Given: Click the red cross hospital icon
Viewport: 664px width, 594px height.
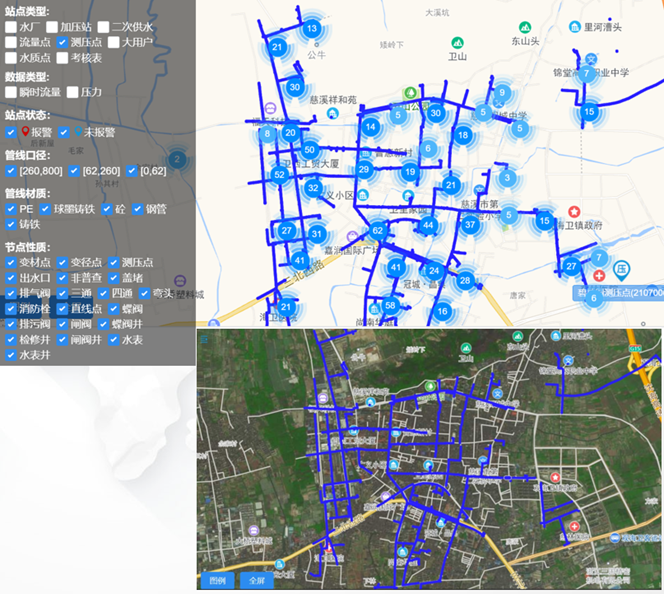Looking at the screenshot, I should [599, 276].
